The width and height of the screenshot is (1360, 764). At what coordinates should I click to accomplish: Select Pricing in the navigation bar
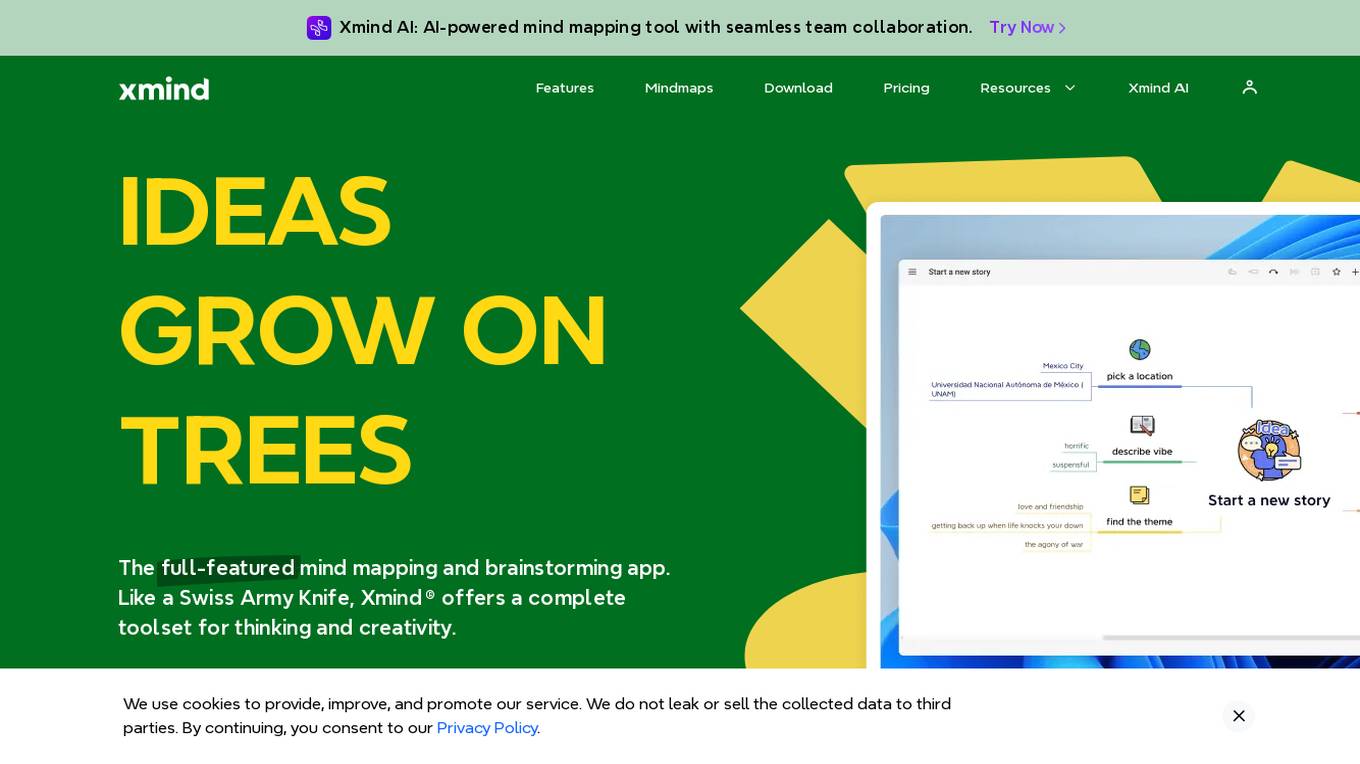pyautogui.click(x=906, y=88)
